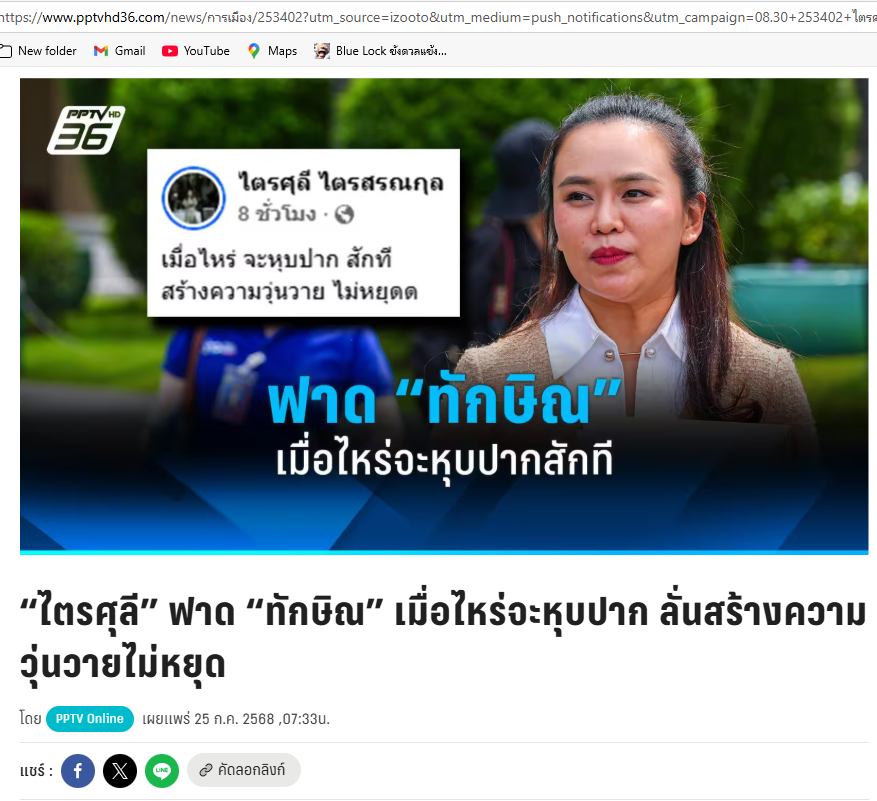This screenshot has width=877, height=801.
Task: Click the article headline text
Action: pyautogui.click(x=442, y=638)
